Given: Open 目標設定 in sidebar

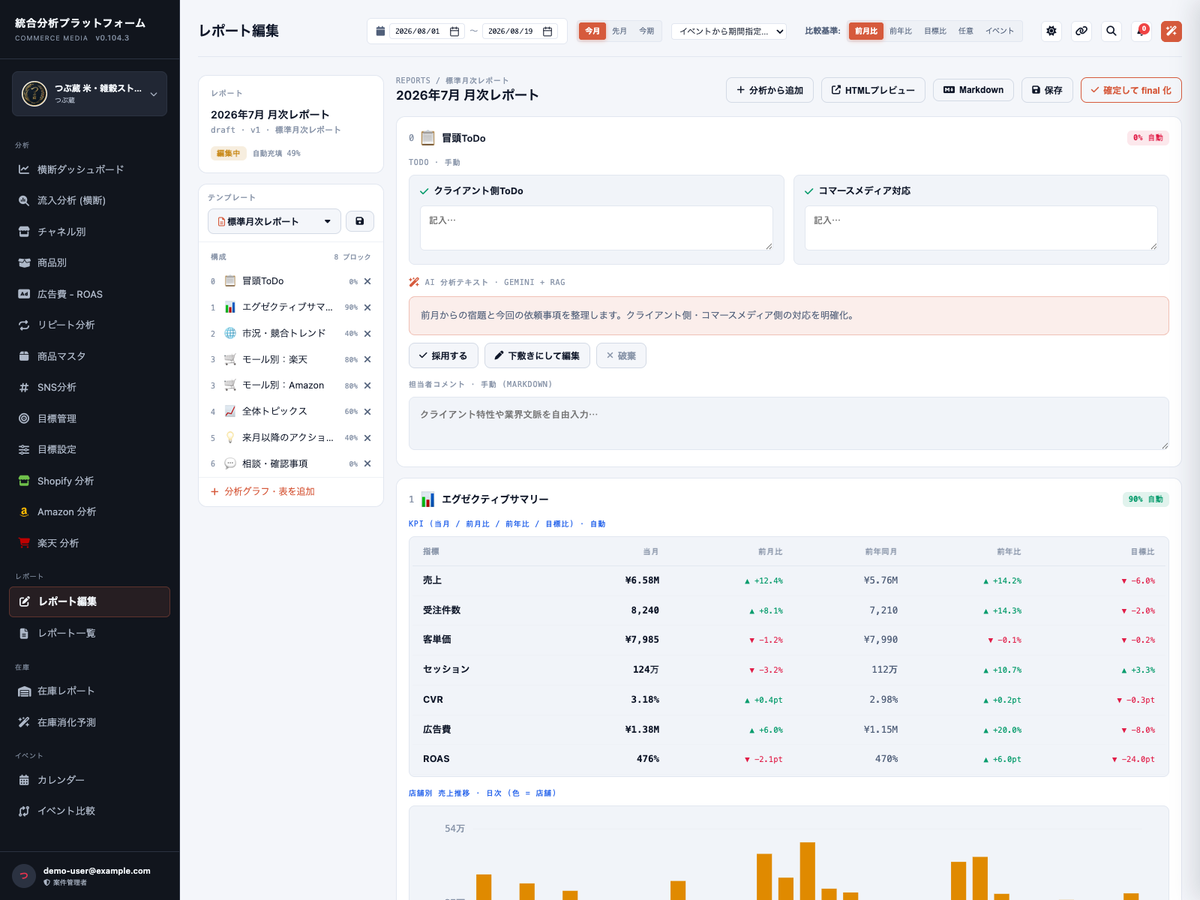Looking at the screenshot, I should (90, 450).
